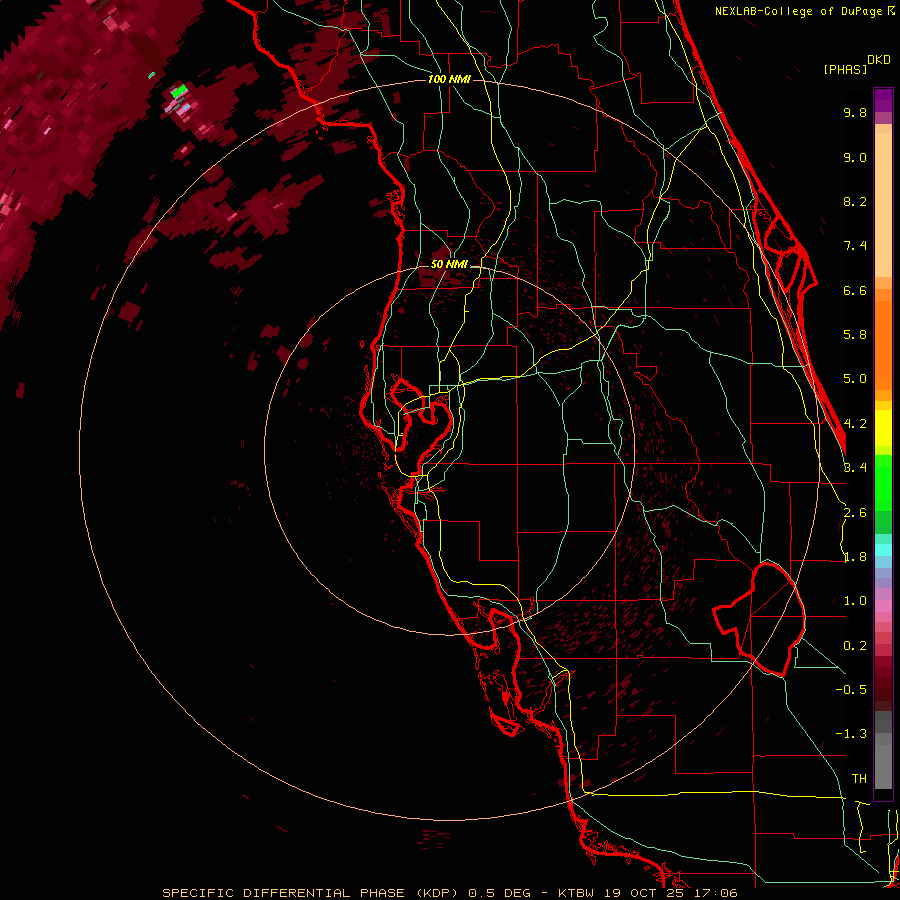The height and width of the screenshot is (900, 900).
Task: Click the -1.3 value on color scale
Action: (x=851, y=734)
